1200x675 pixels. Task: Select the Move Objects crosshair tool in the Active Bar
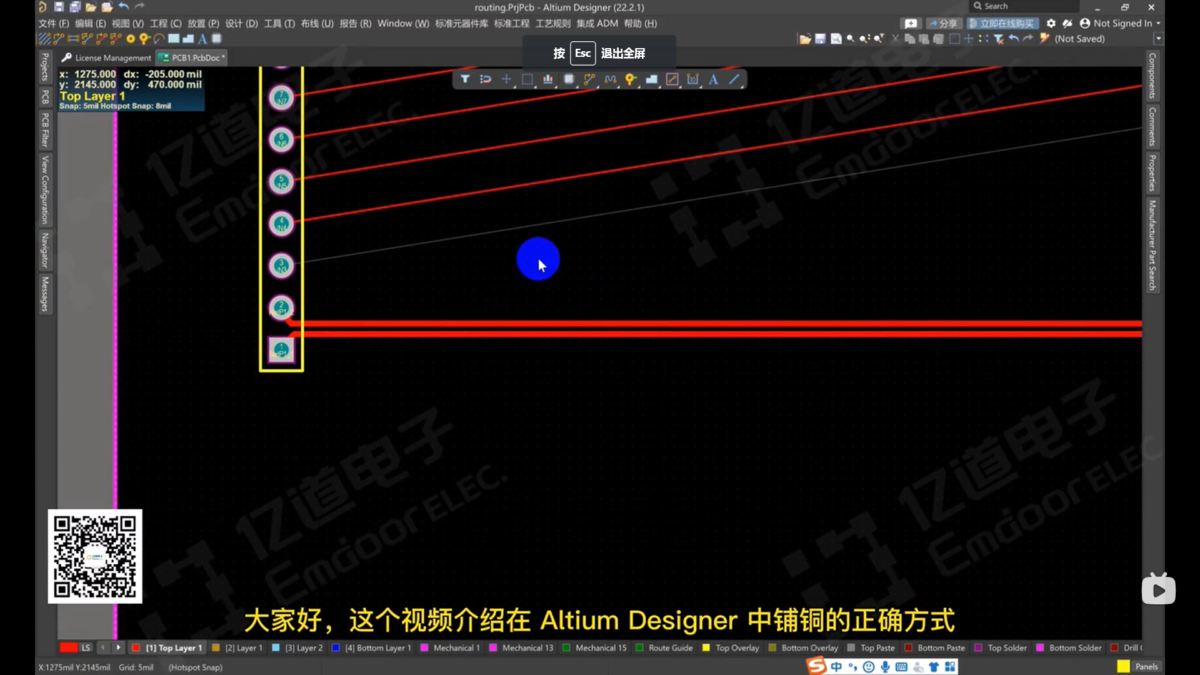(x=506, y=79)
